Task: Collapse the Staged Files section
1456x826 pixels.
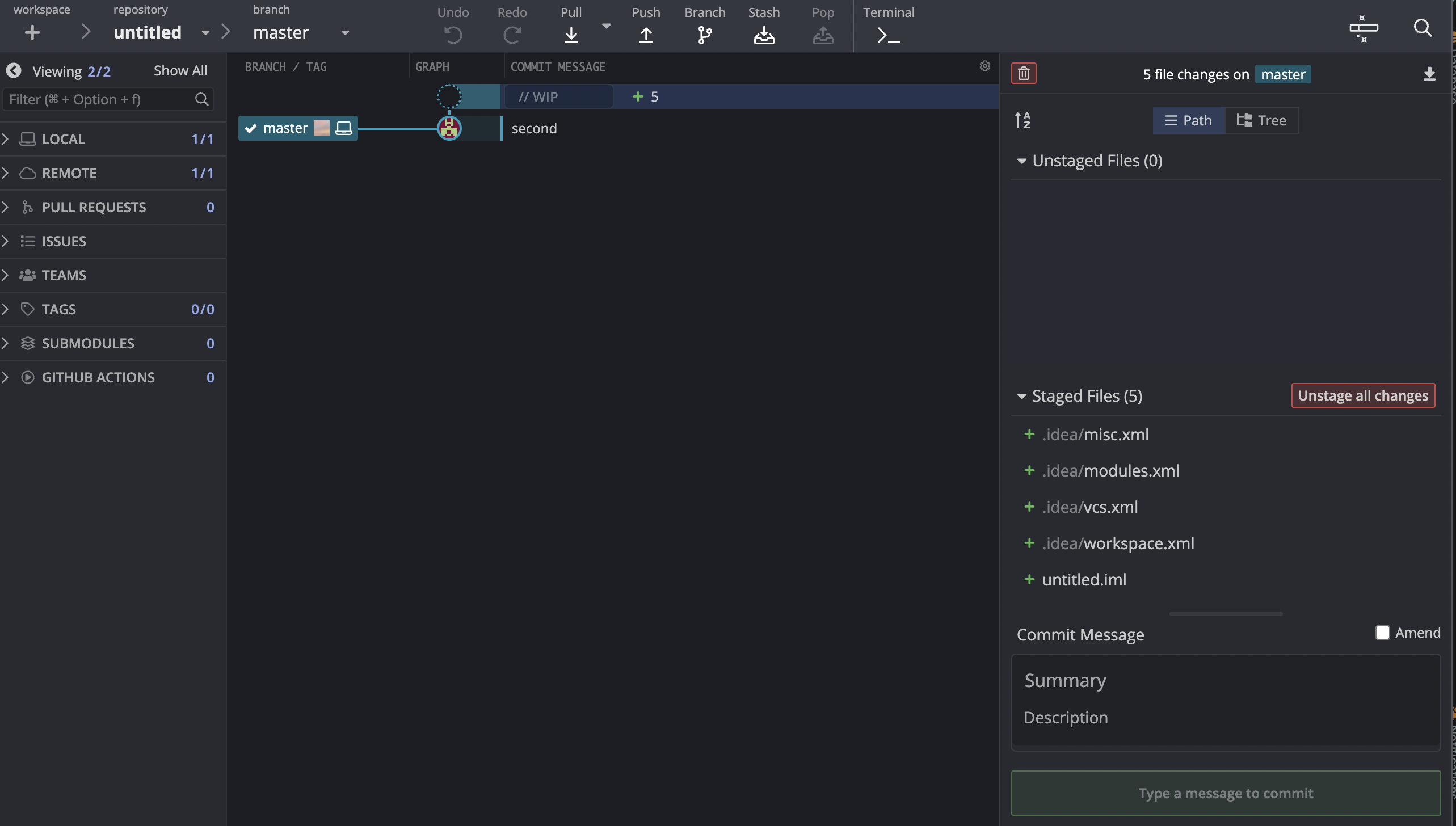Action: tap(1022, 396)
